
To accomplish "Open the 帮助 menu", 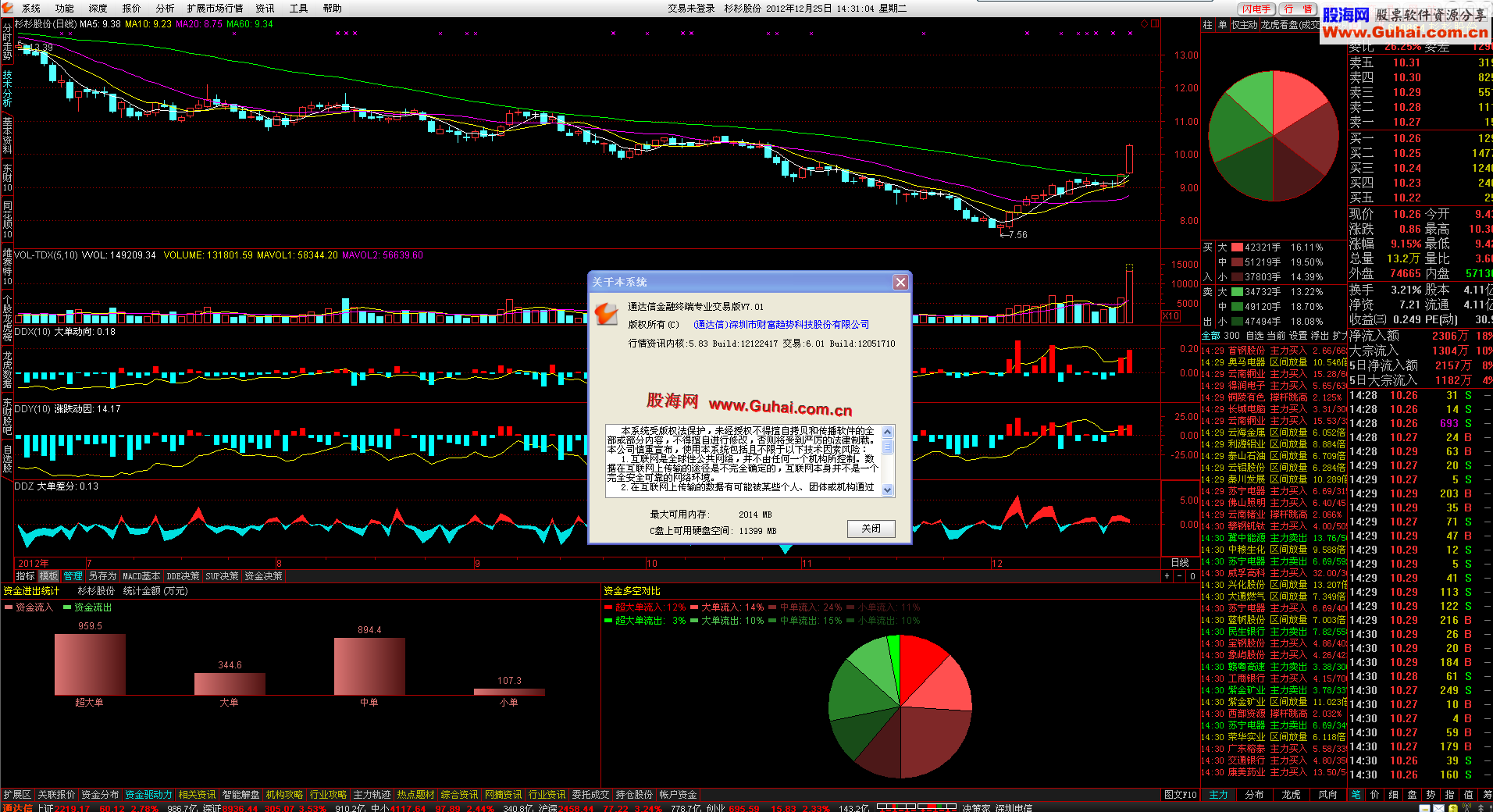I will coord(333,9).
